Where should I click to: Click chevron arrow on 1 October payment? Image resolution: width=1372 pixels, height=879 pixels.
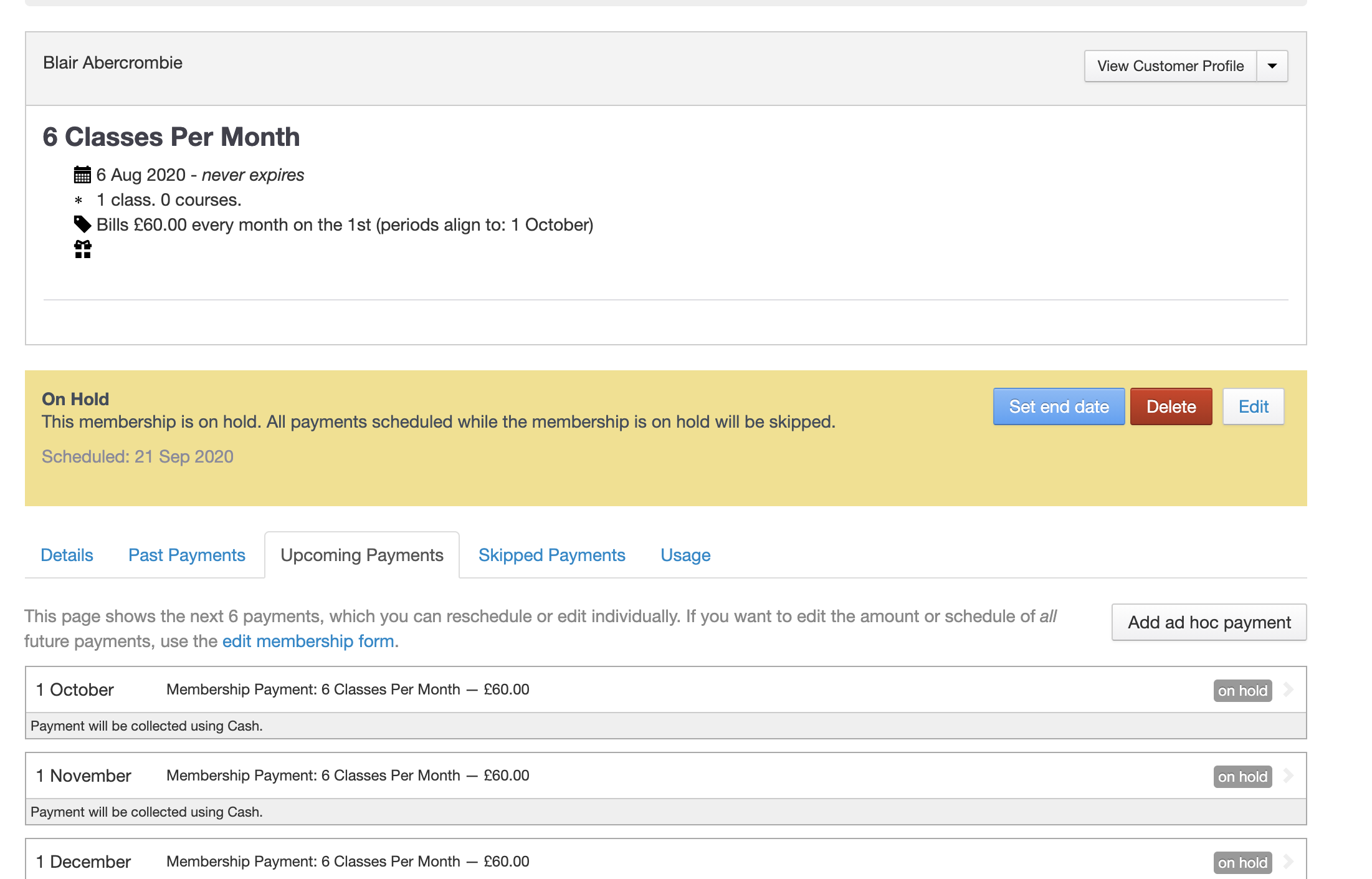pos(1289,689)
